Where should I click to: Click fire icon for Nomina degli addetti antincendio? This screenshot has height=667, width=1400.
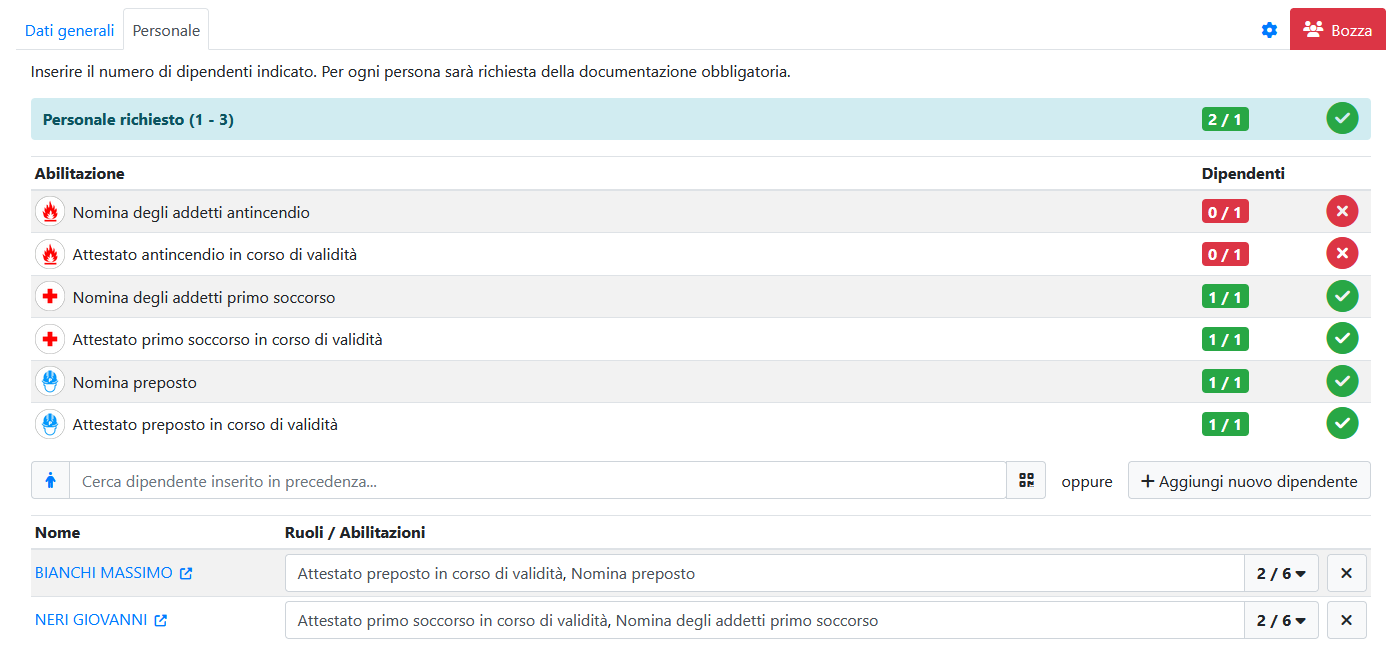tap(50, 212)
